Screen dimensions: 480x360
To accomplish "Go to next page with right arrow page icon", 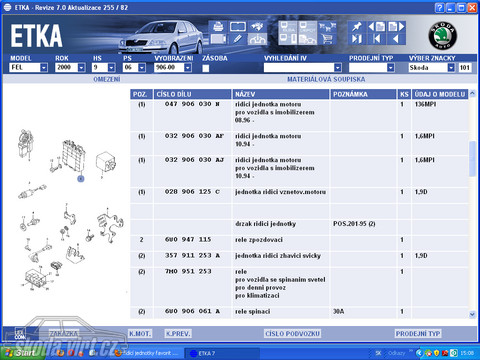I will pyautogui.click(x=396, y=27).
